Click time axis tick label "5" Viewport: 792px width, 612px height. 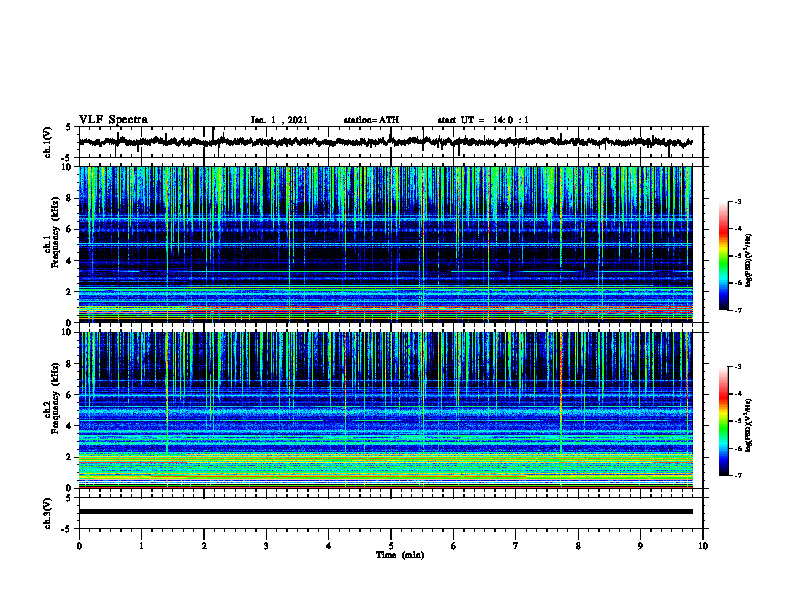(391, 546)
